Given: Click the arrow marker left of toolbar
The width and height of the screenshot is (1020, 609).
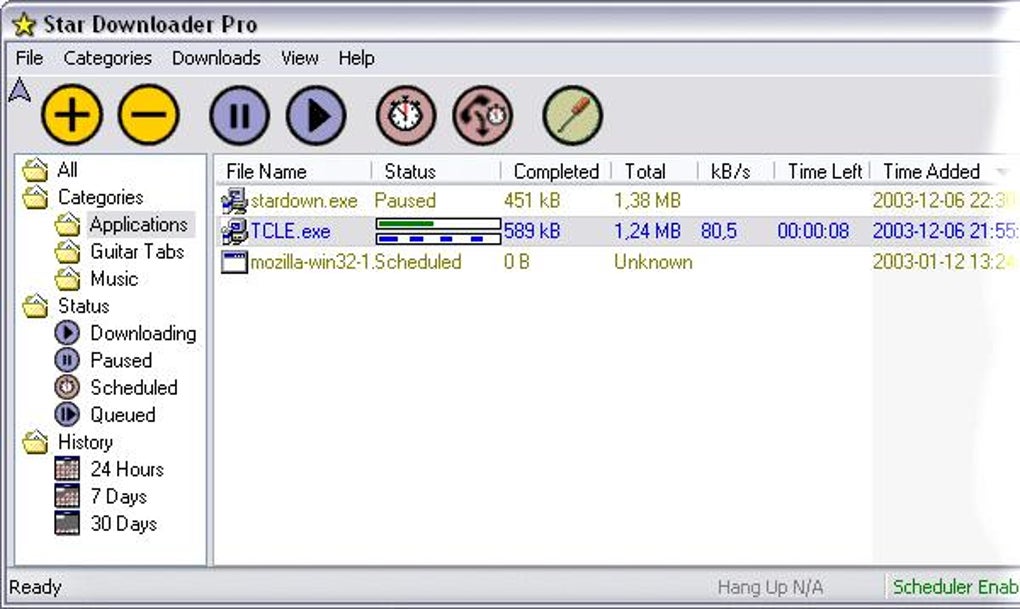Looking at the screenshot, I should 20,90.
